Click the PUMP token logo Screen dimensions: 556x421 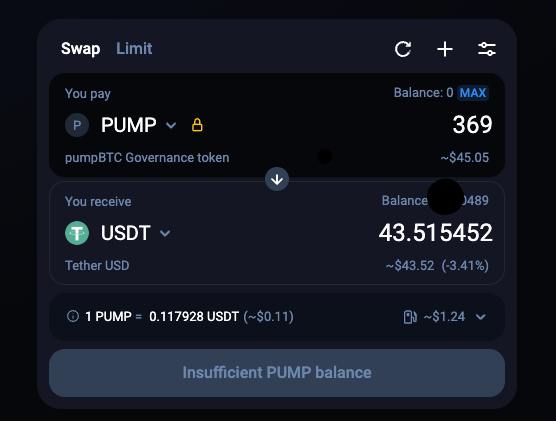click(x=77, y=125)
